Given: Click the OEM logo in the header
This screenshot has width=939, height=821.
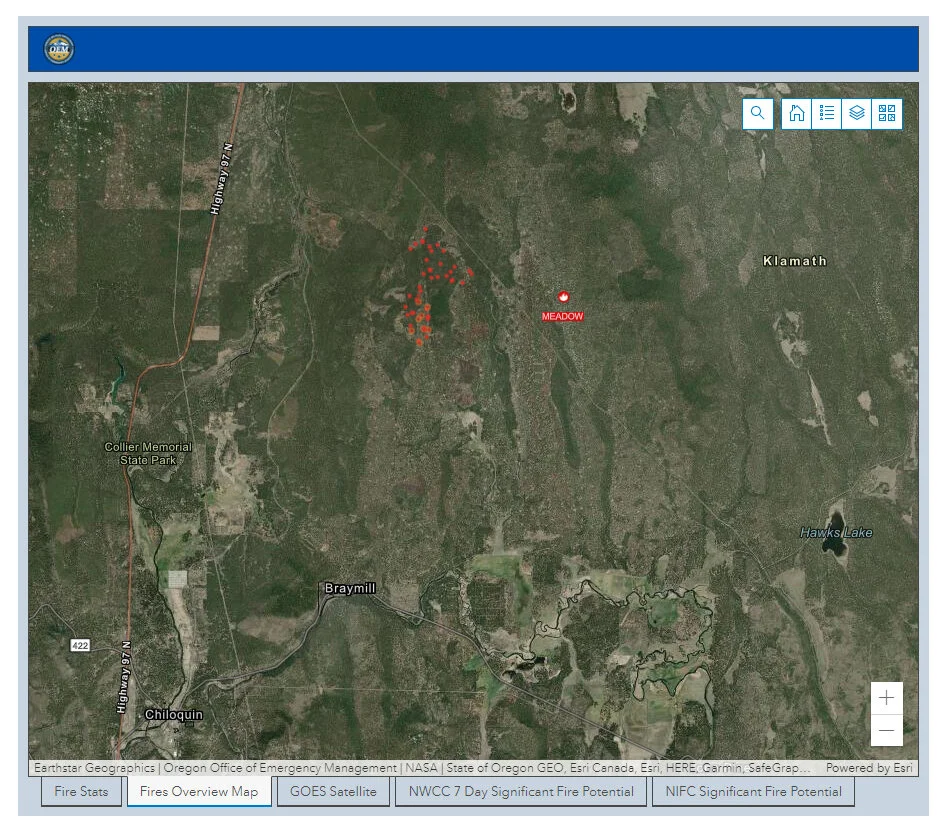Looking at the screenshot, I should [x=58, y=48].
